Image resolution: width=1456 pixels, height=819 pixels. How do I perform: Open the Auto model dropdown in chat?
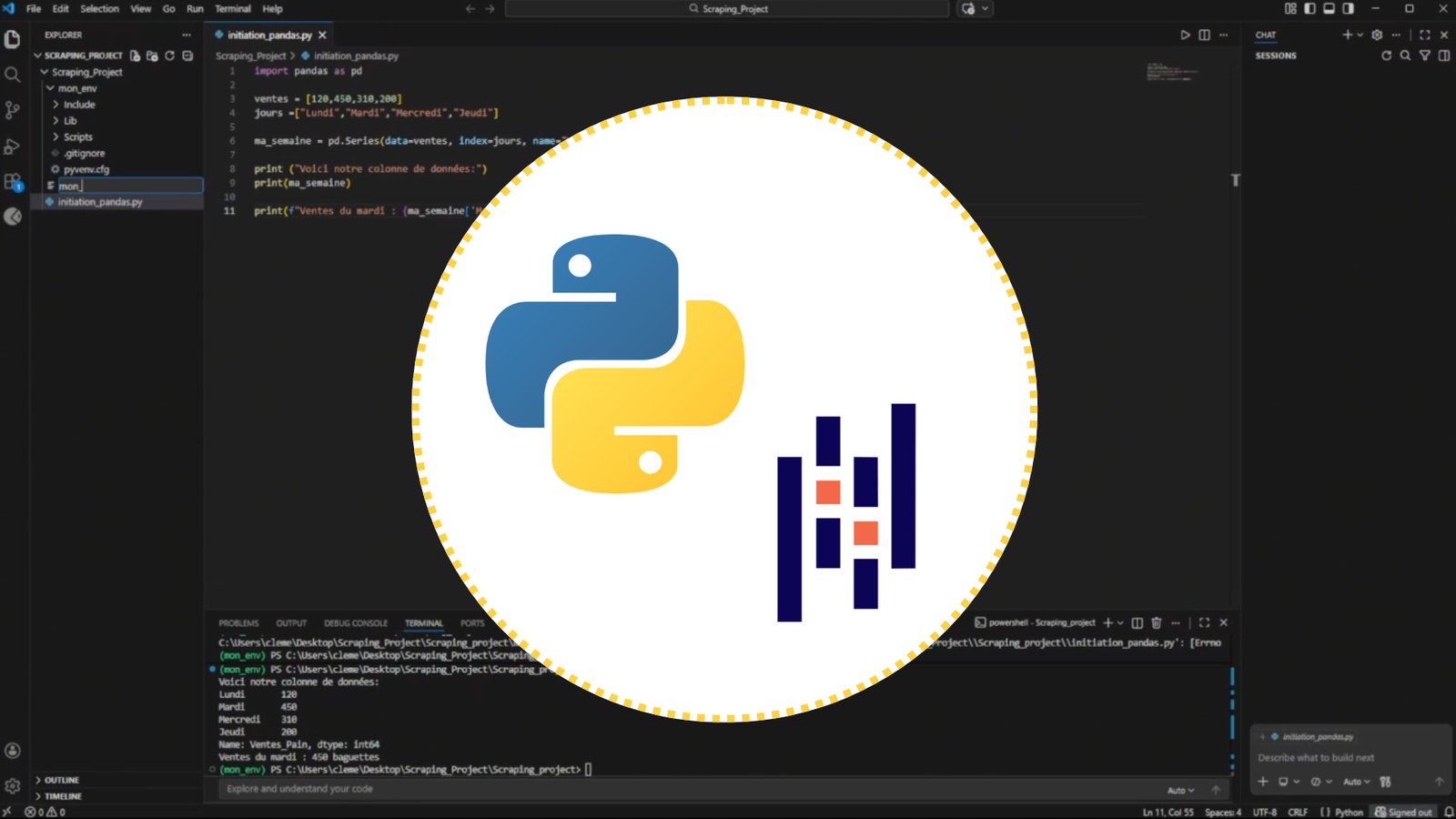(1356, 781)
